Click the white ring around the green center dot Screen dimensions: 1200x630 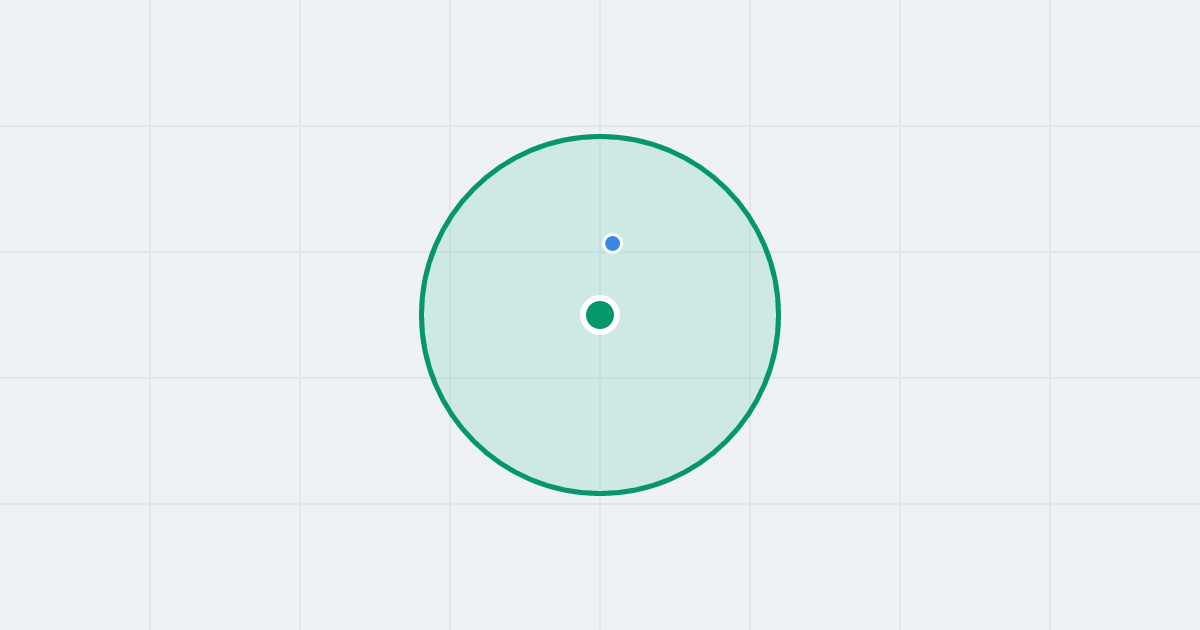(x=600, y=298)
